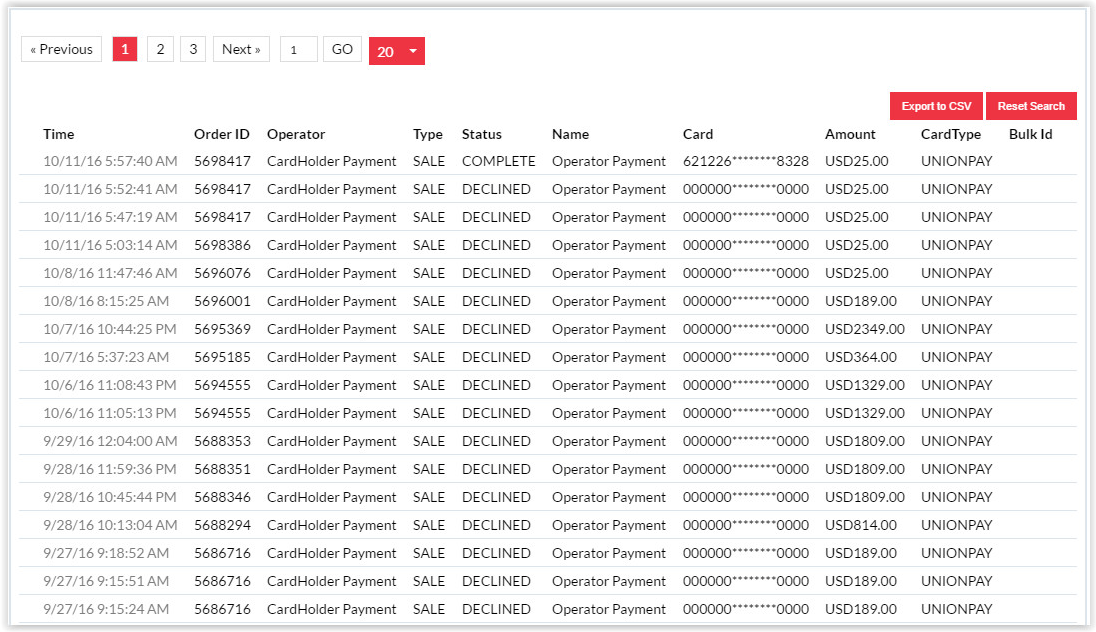1096x632 pixels.
Task: Sort by the CardType column header
Action: (x=951, y=134)
